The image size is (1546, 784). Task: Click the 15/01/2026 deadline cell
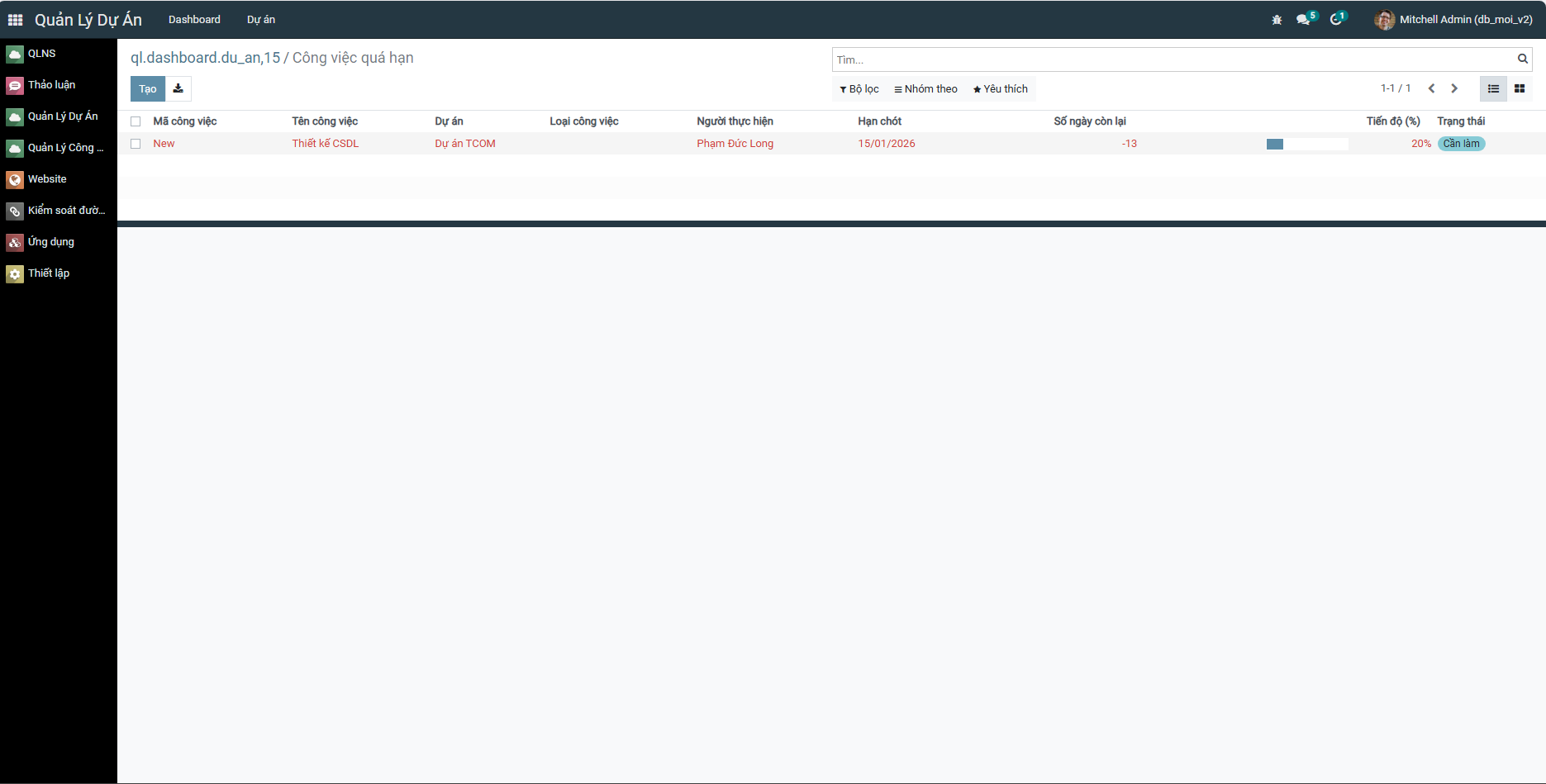coord(887,144)
